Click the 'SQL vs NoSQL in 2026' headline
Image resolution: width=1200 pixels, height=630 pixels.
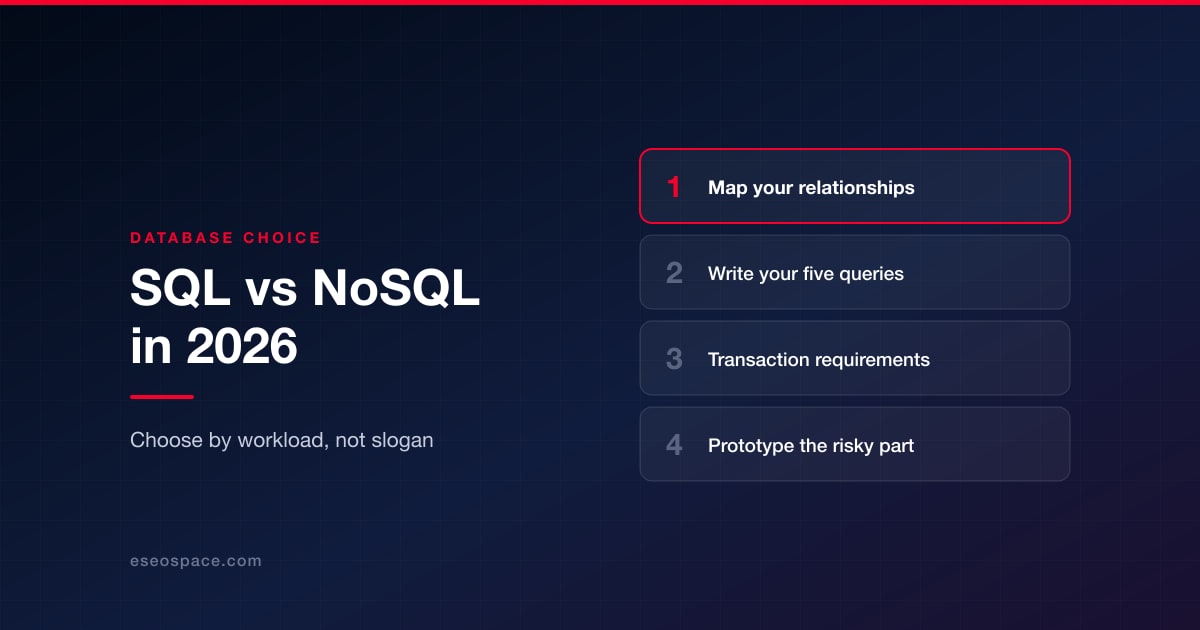click(305, 318)
